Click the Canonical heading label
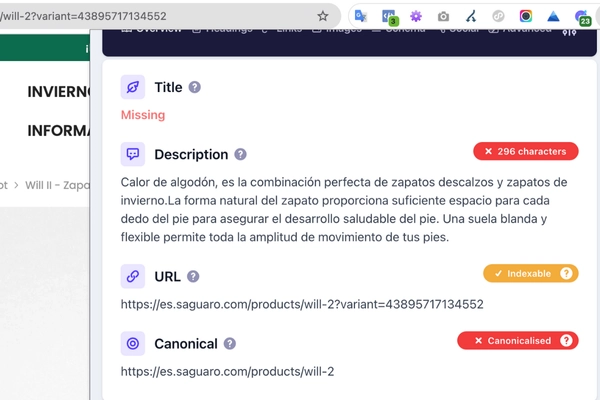 [186, 344]
